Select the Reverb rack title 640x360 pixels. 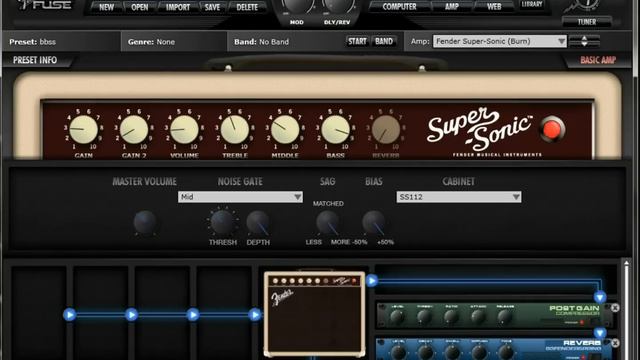[x=573, y=345]
